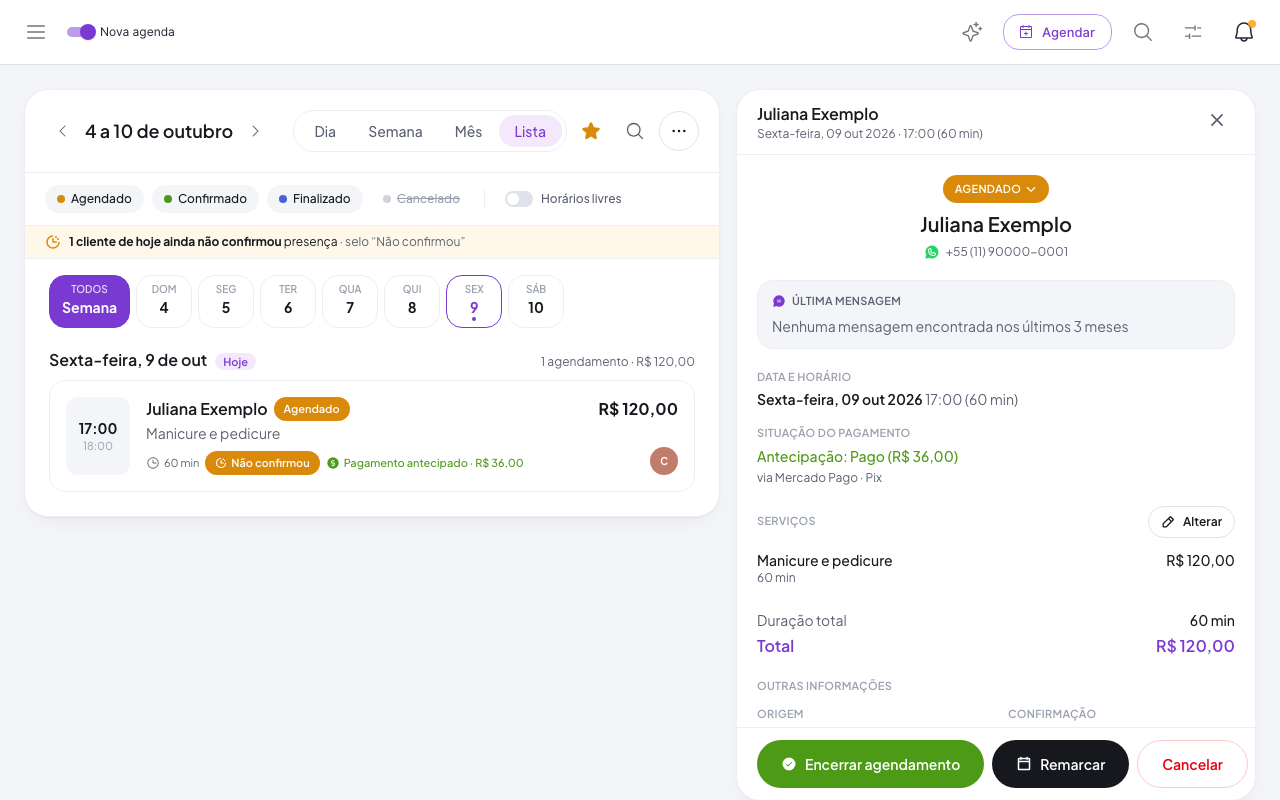Click phone number +55 (11) 90000-0001
1280x800 pixels.
coord(1007,252)
